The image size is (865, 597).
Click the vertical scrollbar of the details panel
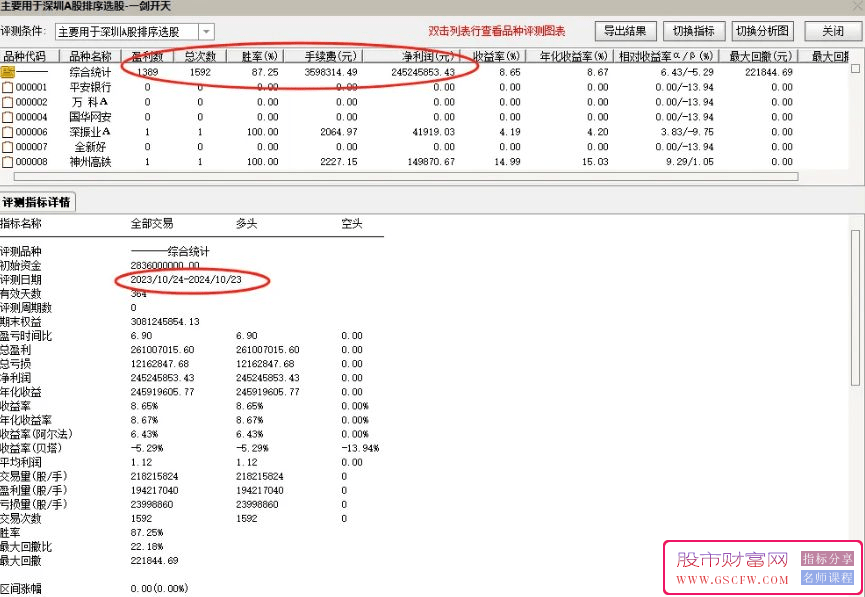coord(856,308)
